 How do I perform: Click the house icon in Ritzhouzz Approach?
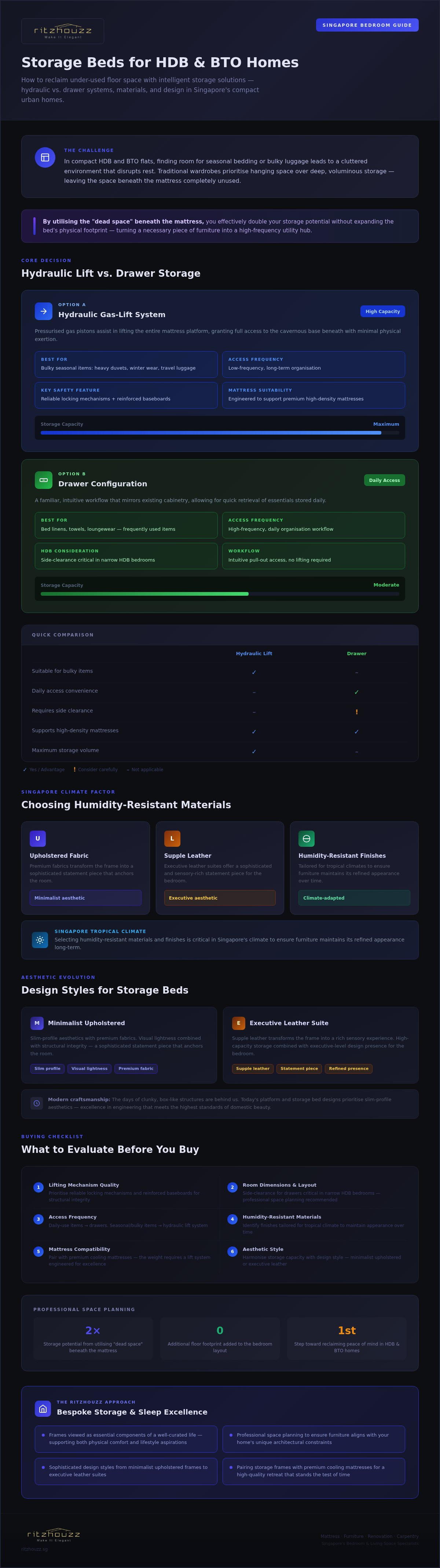pyautogui.click(x=43, y=1408)
